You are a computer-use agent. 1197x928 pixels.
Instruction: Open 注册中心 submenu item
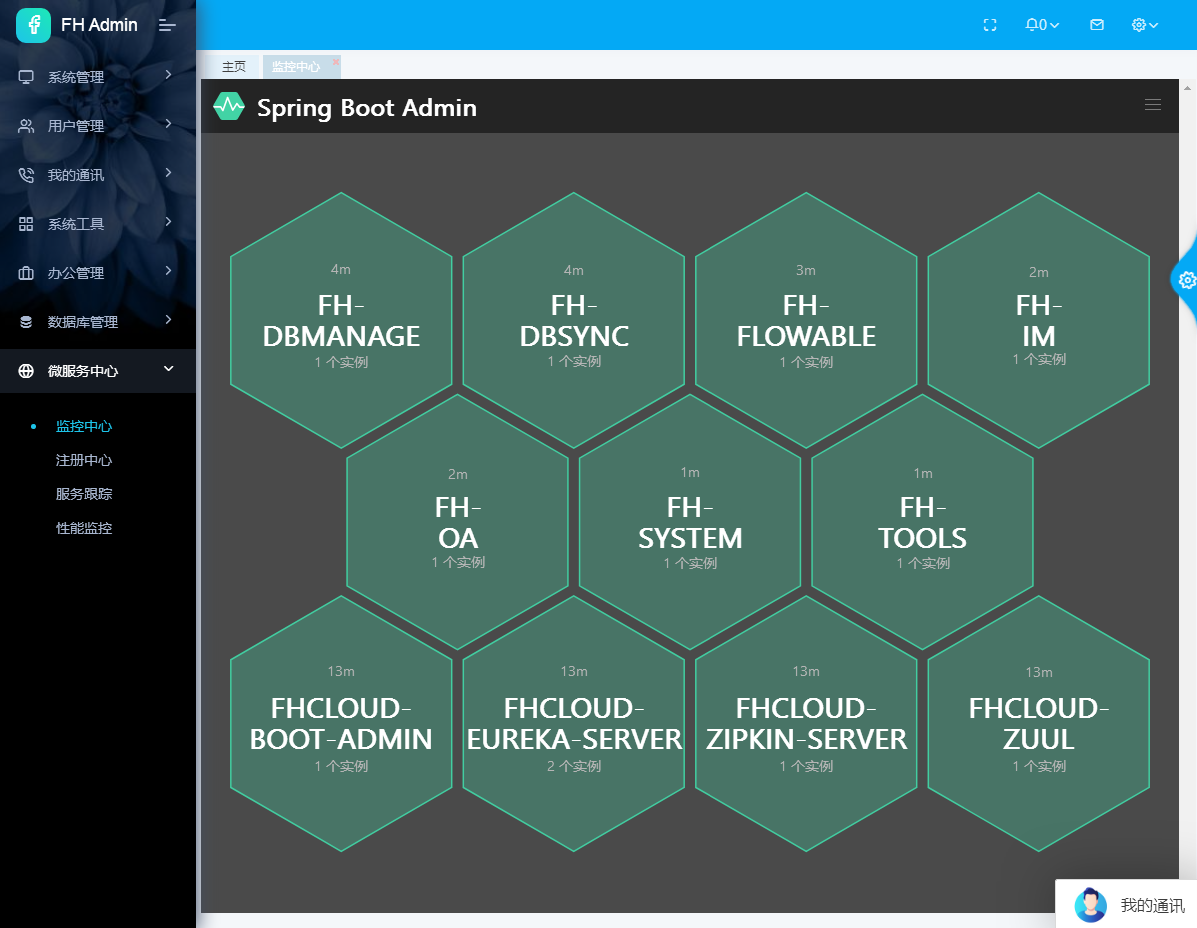(84, 460)
